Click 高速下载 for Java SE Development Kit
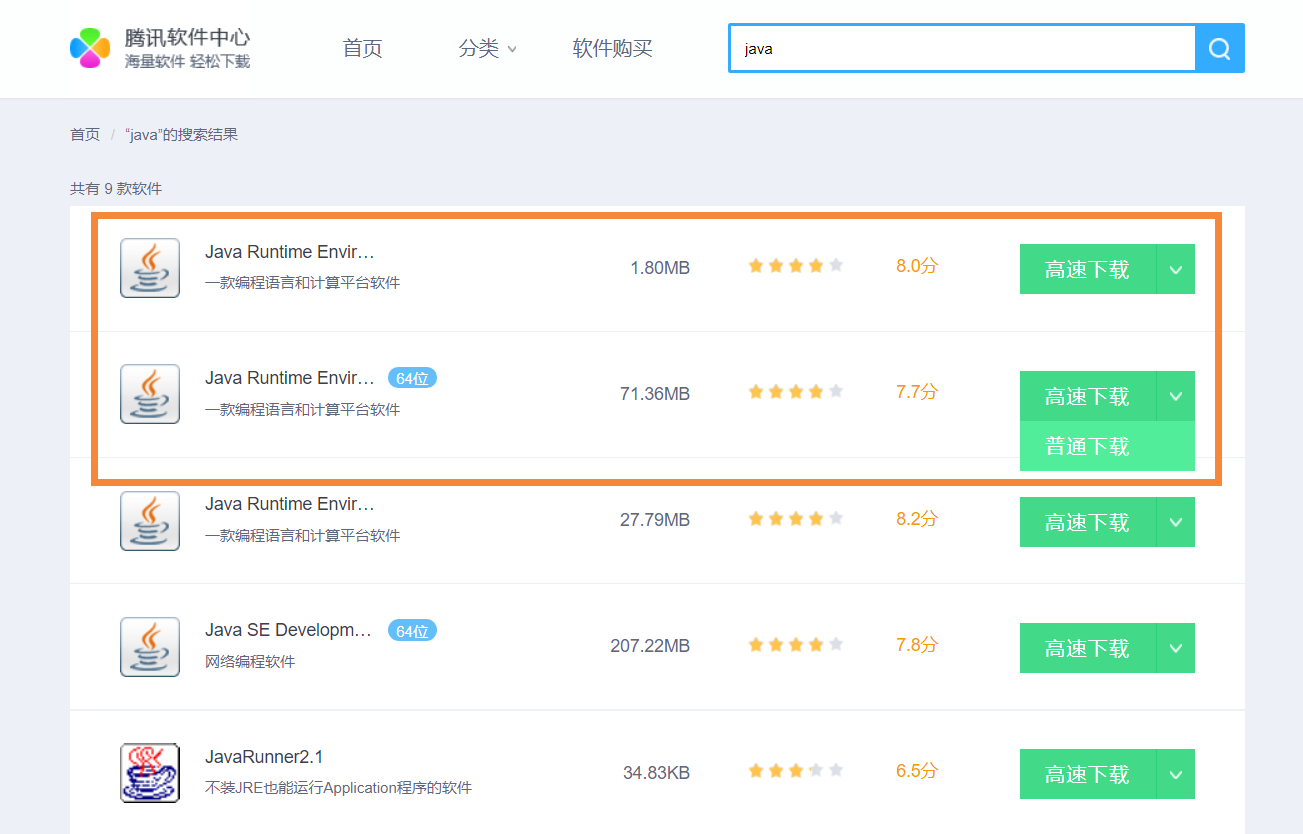 [1086, 647]
